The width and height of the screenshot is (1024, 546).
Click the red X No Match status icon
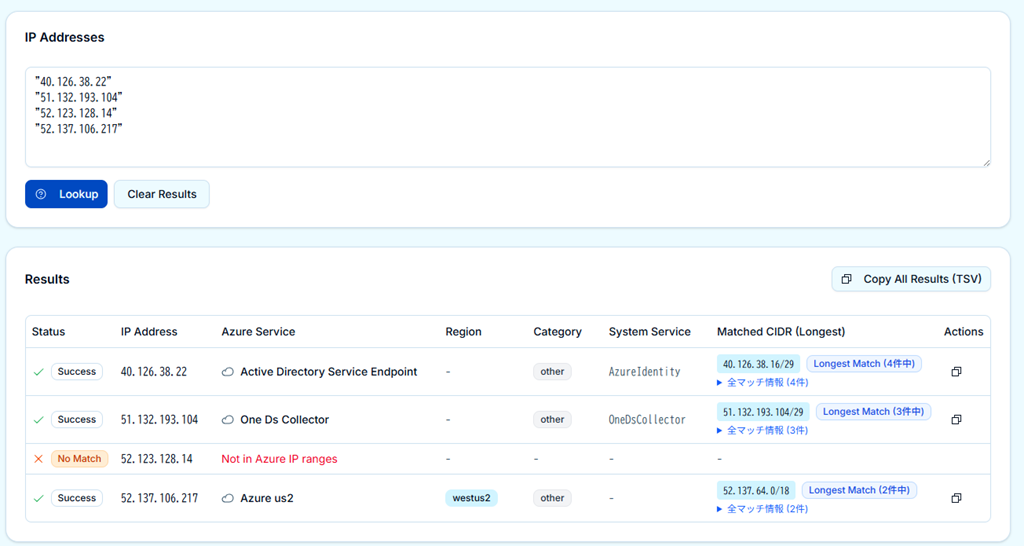pos(38,459)
